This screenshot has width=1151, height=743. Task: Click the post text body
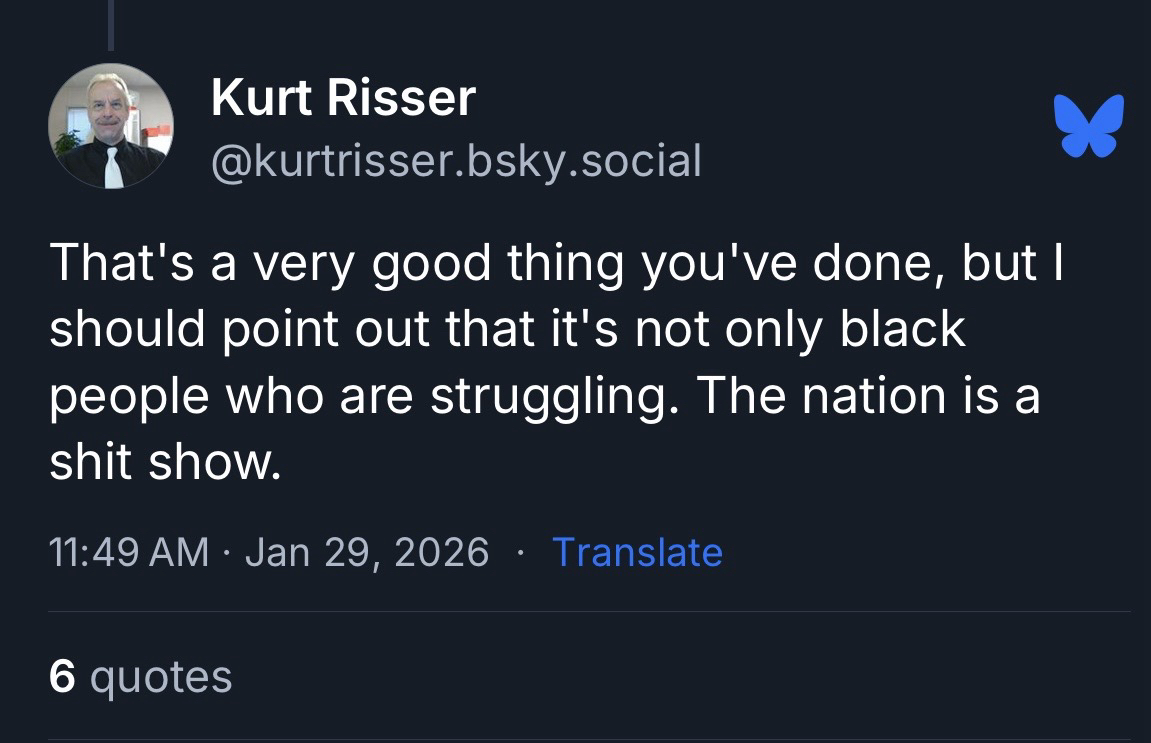[x=545, y=361]
